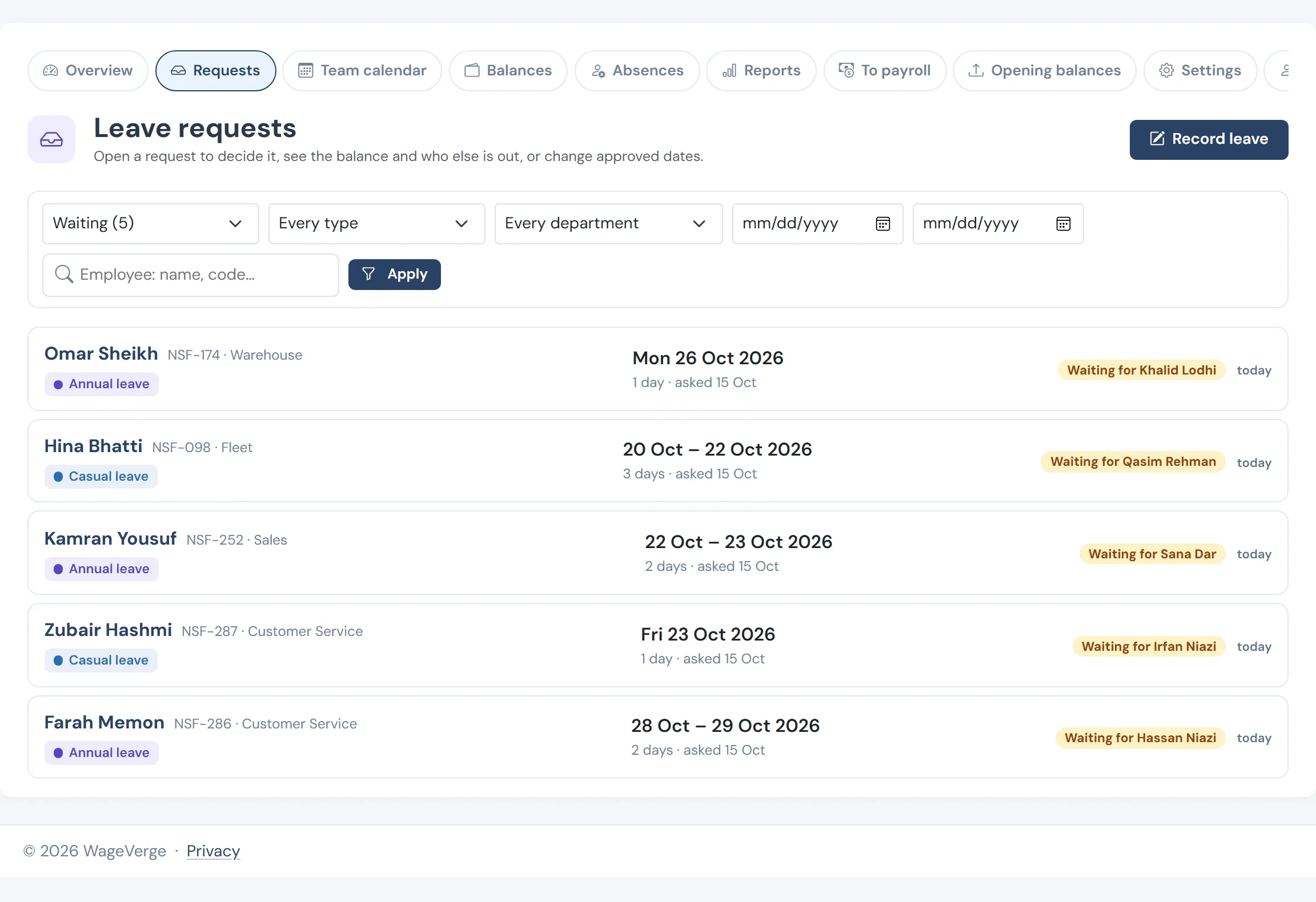
Task: Open the second date field's calendar picker icon
Action: point(1064,224)
